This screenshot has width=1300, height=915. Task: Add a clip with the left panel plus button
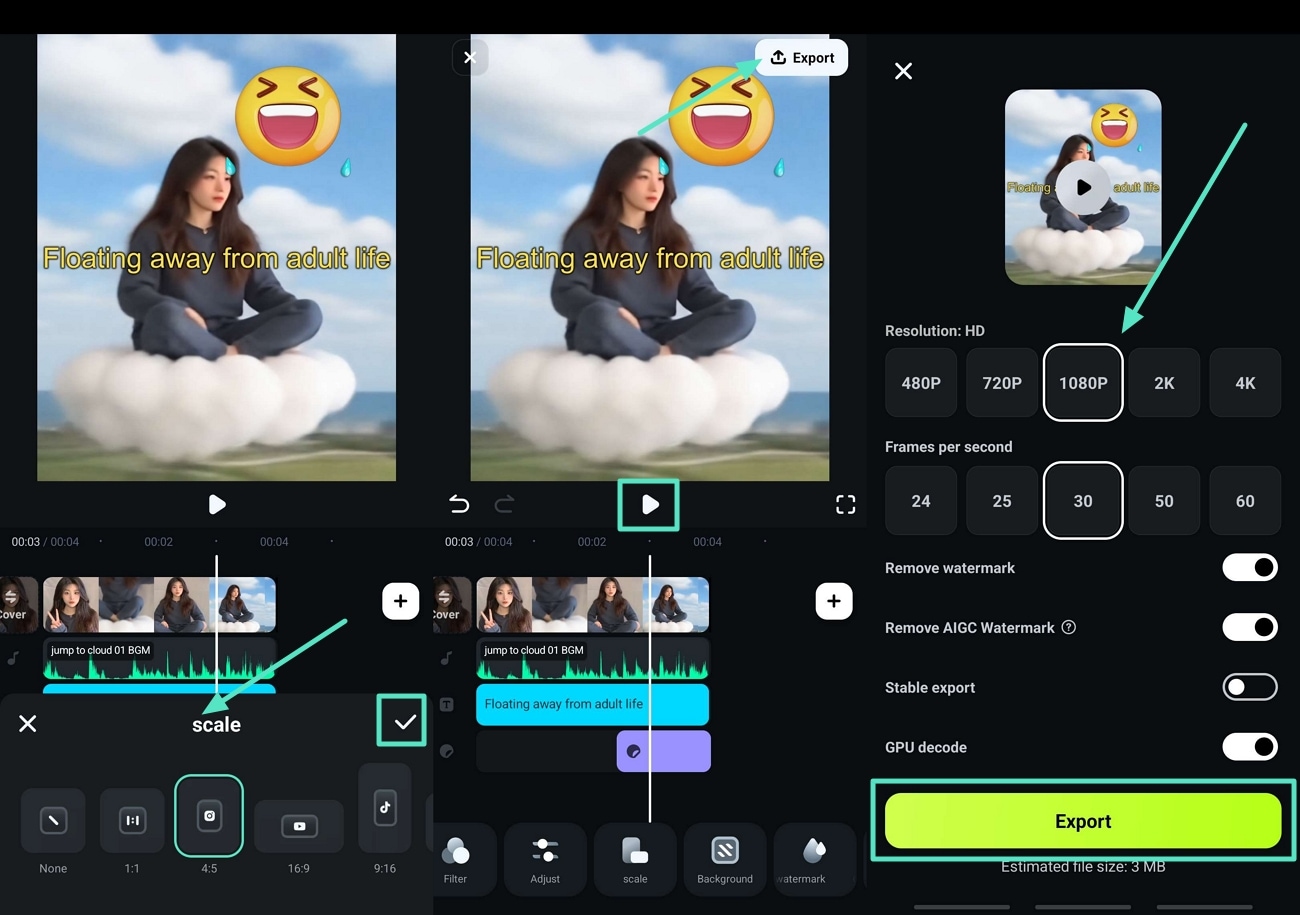pyautogui.click(x=400, y=601)
